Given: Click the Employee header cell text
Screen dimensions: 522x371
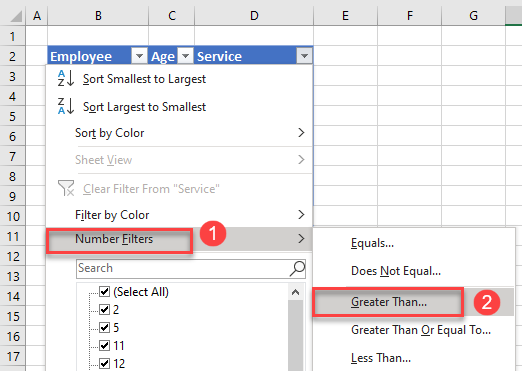Looking at the screenshot, I should coord(81,56).
